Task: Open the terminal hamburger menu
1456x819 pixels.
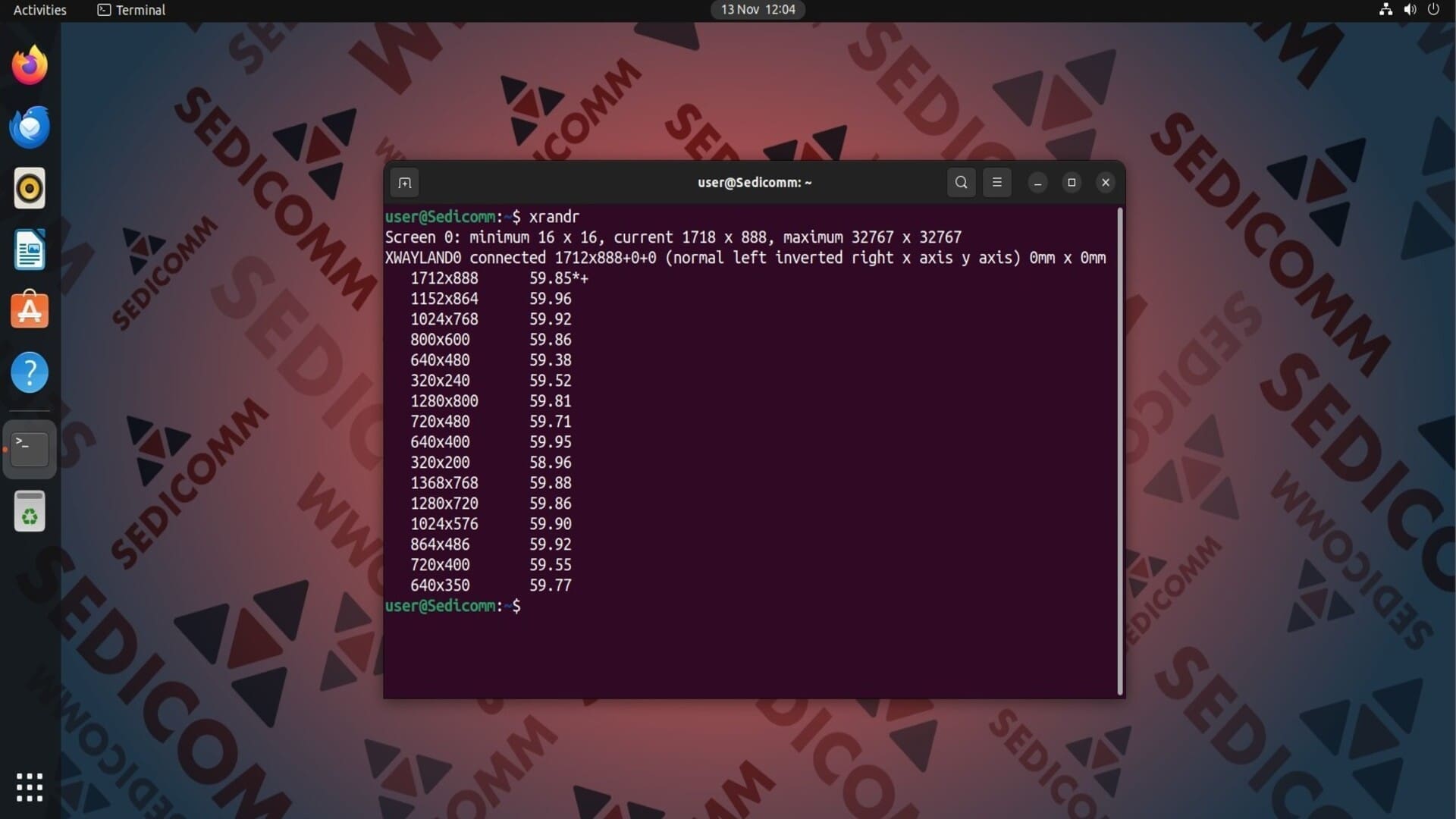Action: (x=996, y=183)
